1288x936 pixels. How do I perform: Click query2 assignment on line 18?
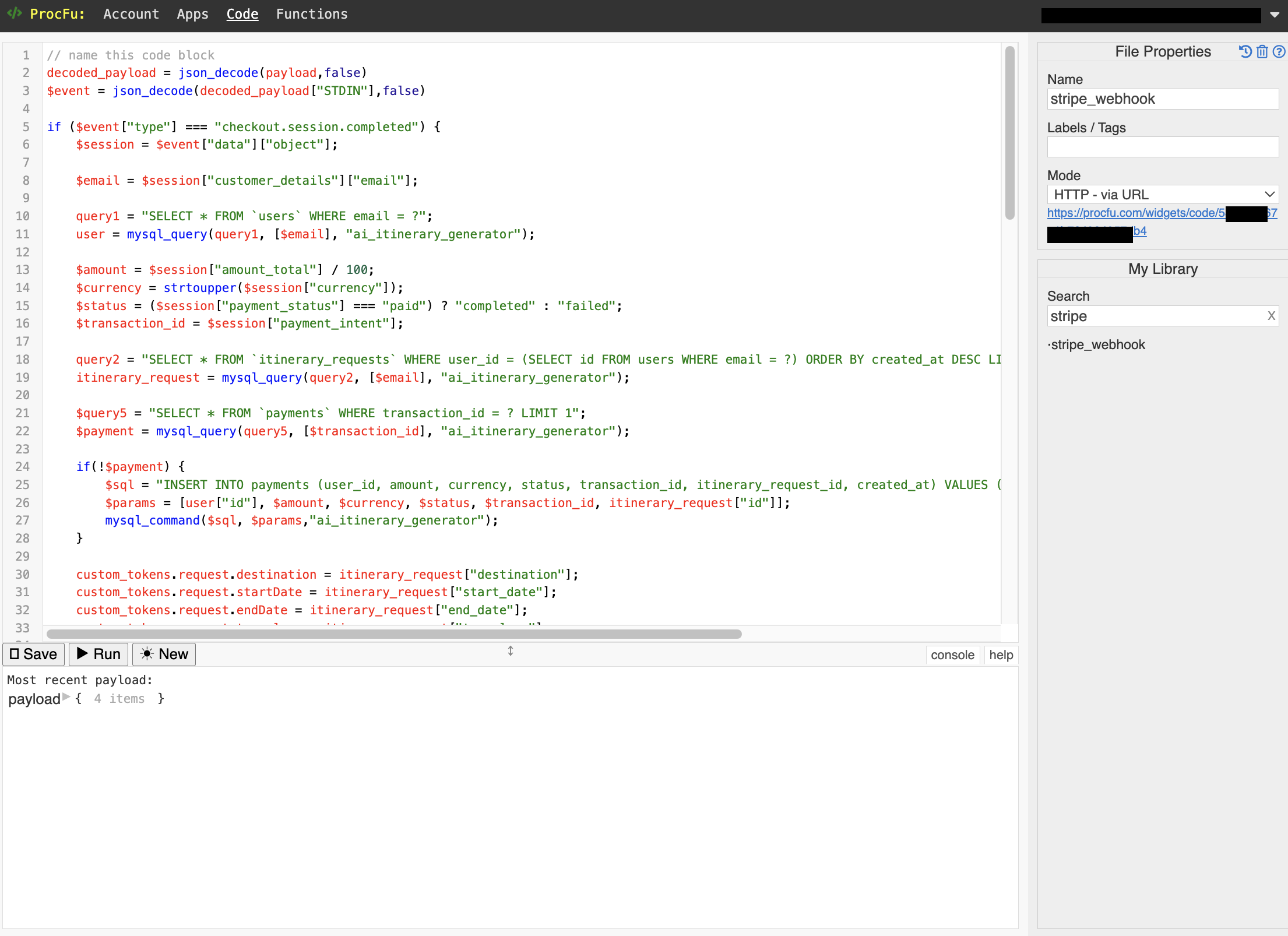tap(97, 360)
